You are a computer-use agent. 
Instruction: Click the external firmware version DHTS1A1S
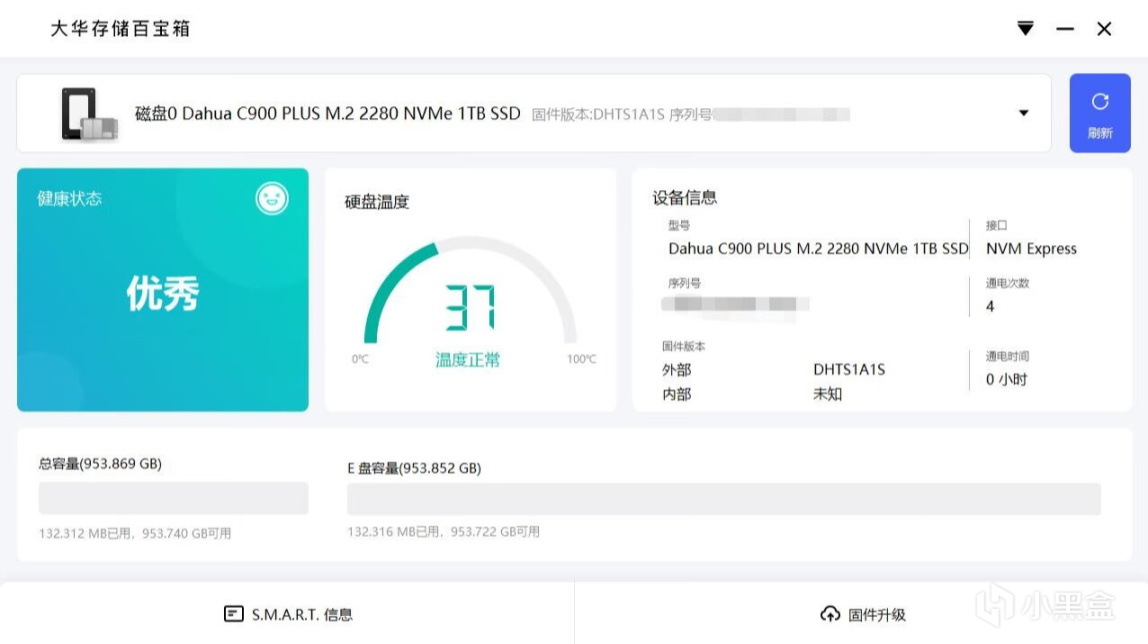849,370
